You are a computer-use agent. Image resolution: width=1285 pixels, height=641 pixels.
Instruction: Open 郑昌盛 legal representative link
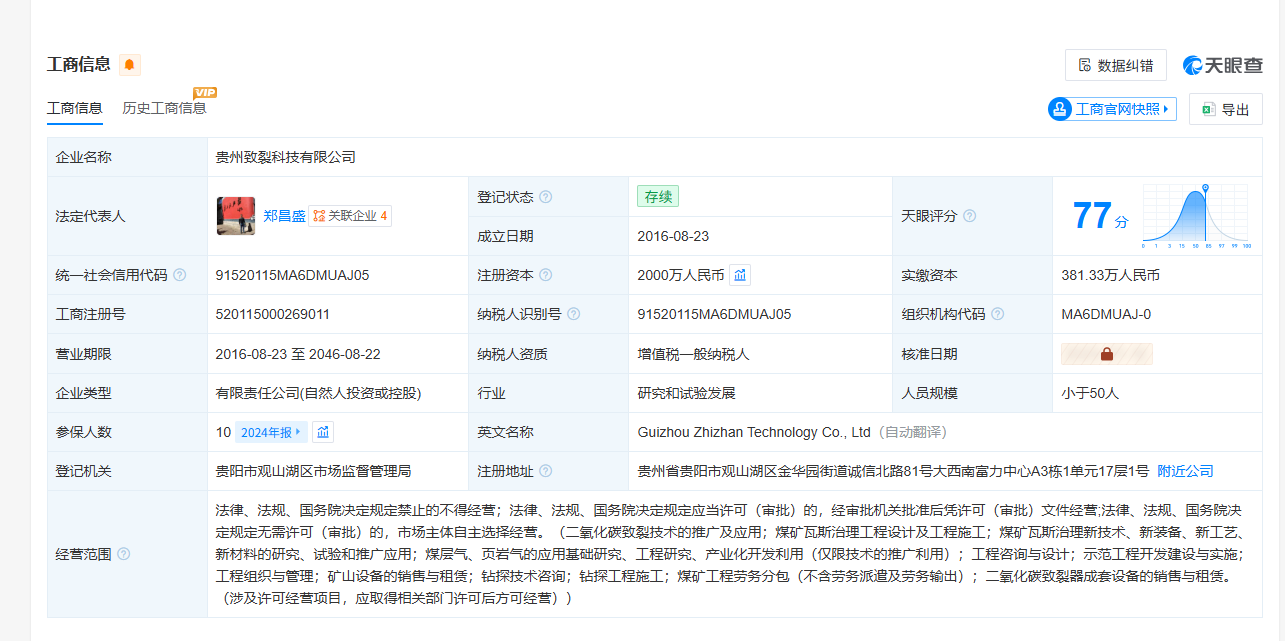[x=284, y=216]
